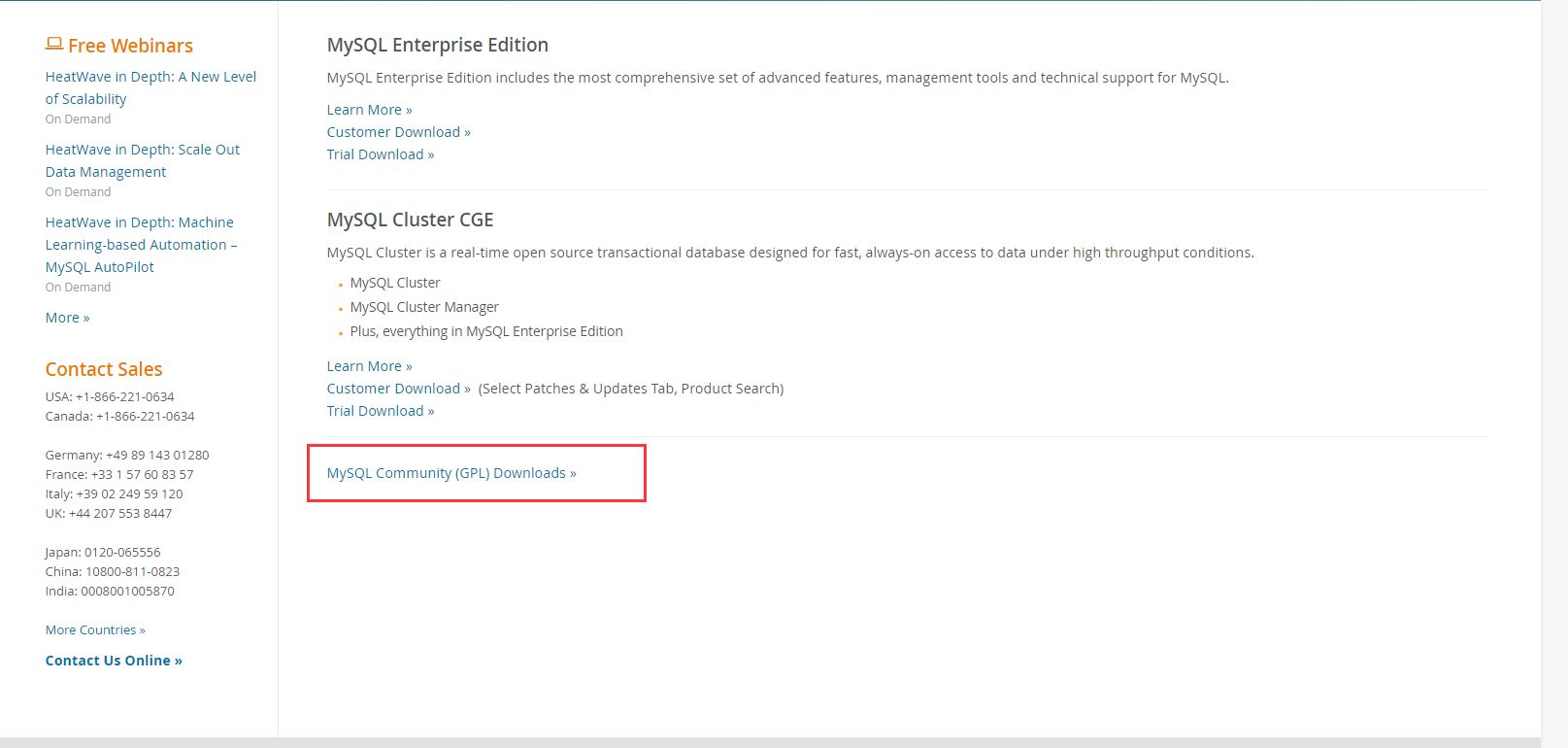Click Learn More » under MySQL Enterprise Edition
The height and width of the screenshot is (748, 1568).
click(x=369, y=110)
